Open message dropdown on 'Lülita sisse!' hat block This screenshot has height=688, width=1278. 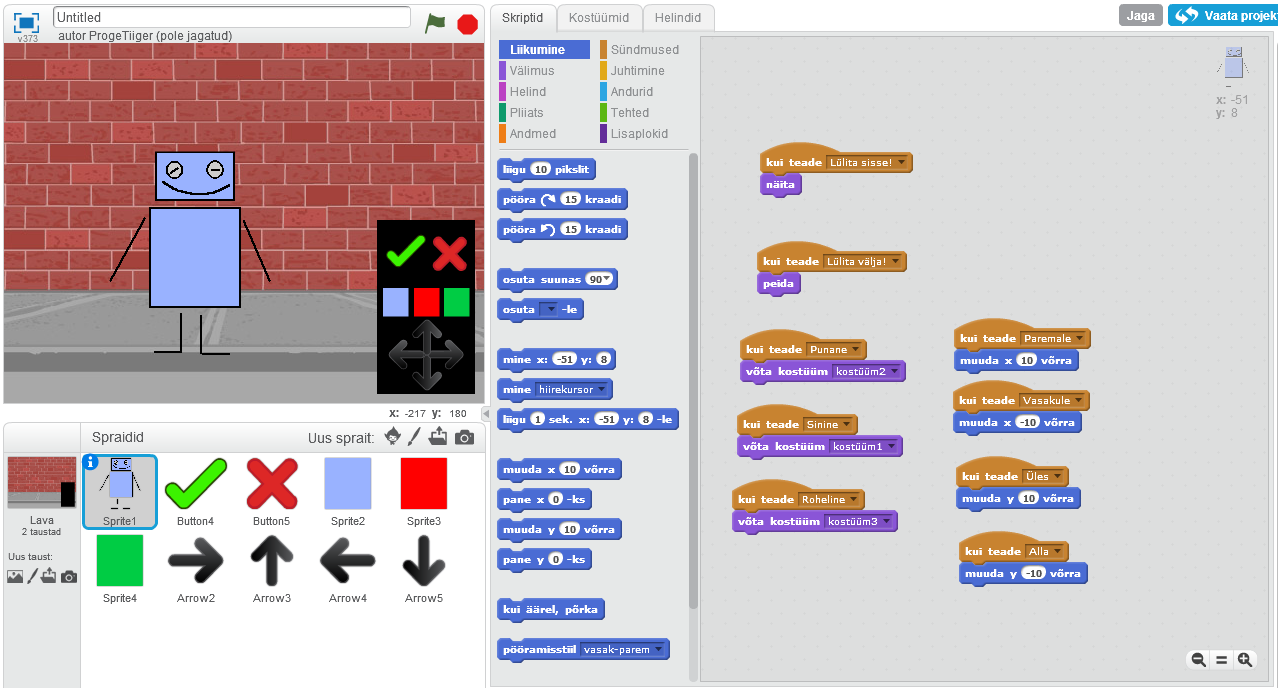pos(901,162)
